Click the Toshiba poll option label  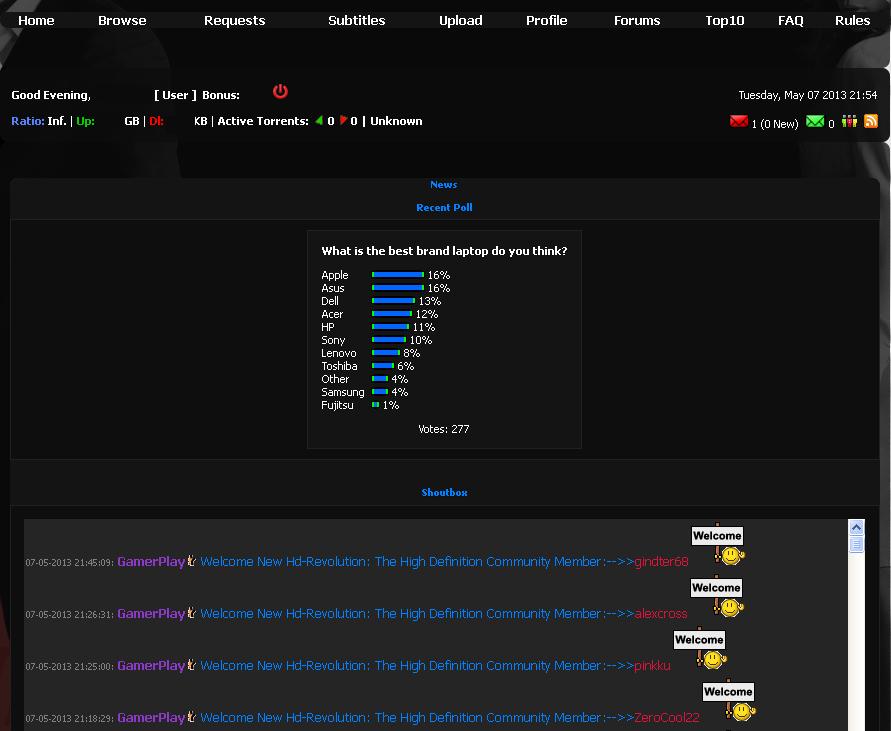coord(339,366)
